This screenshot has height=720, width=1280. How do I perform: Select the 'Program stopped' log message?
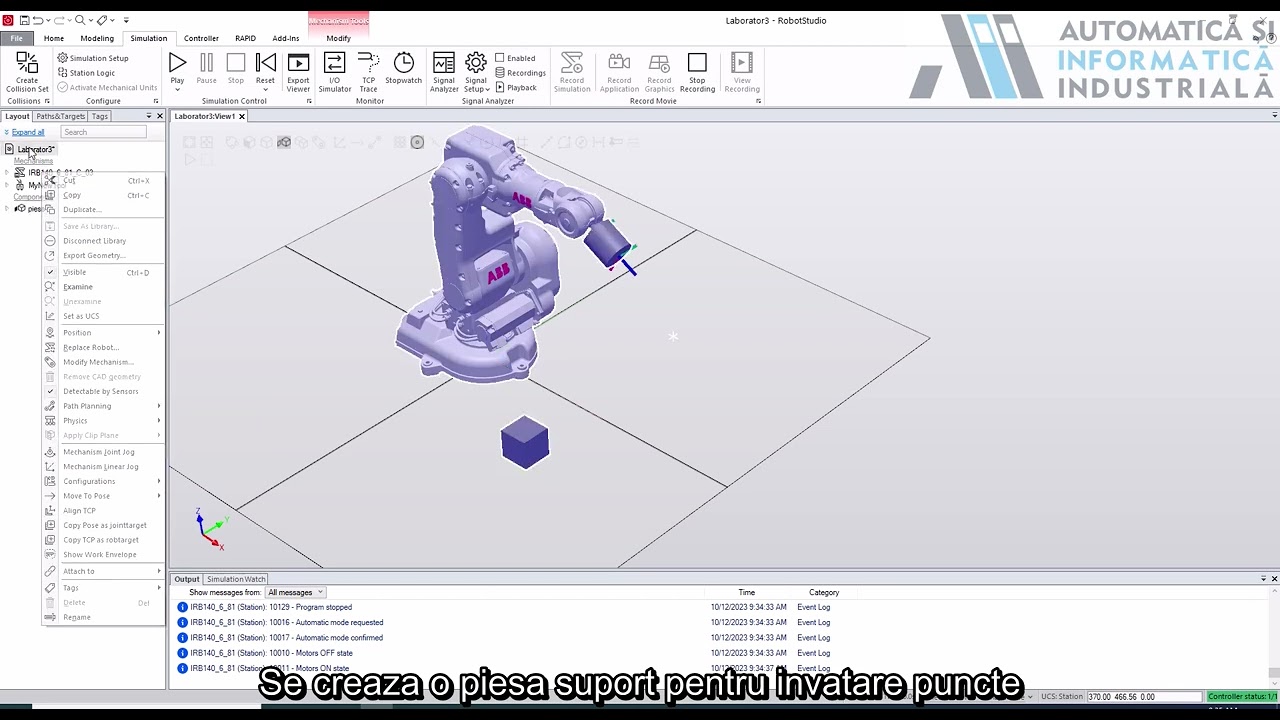click(271, 607)
